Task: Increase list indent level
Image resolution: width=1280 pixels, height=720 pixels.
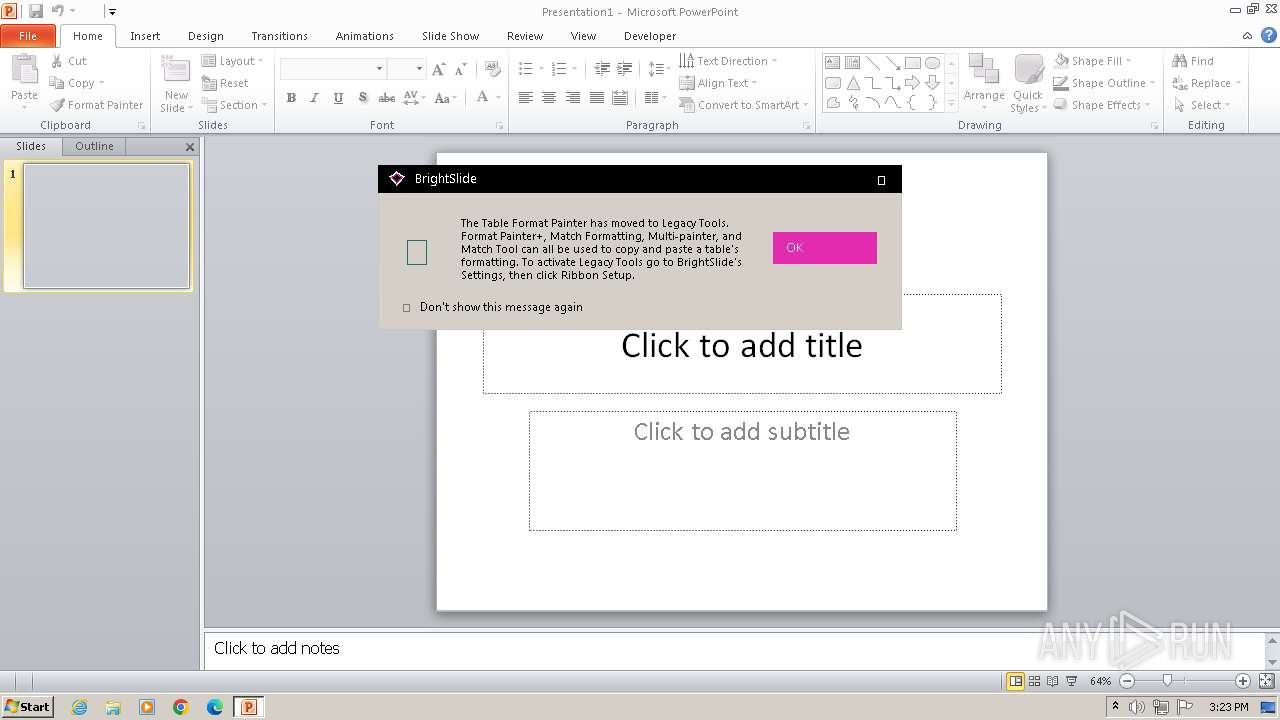Action: pos(624,69)
